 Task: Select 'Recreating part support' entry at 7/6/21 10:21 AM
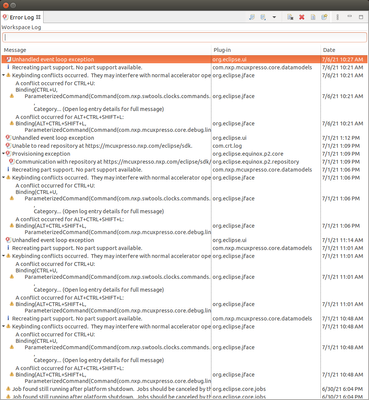click(x=184, y=67)
